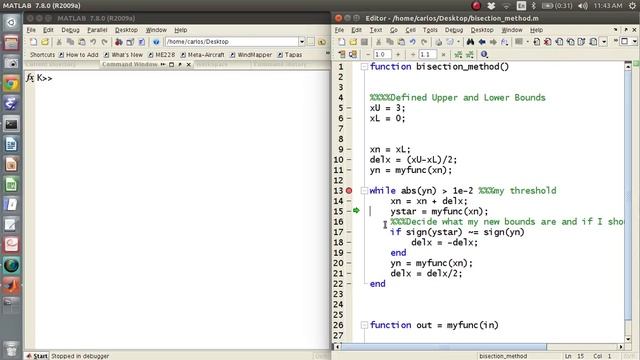This screenshot has width=640, height=360.
Task: Open the publish icon dropdown arrow
Action: [458, 42]
